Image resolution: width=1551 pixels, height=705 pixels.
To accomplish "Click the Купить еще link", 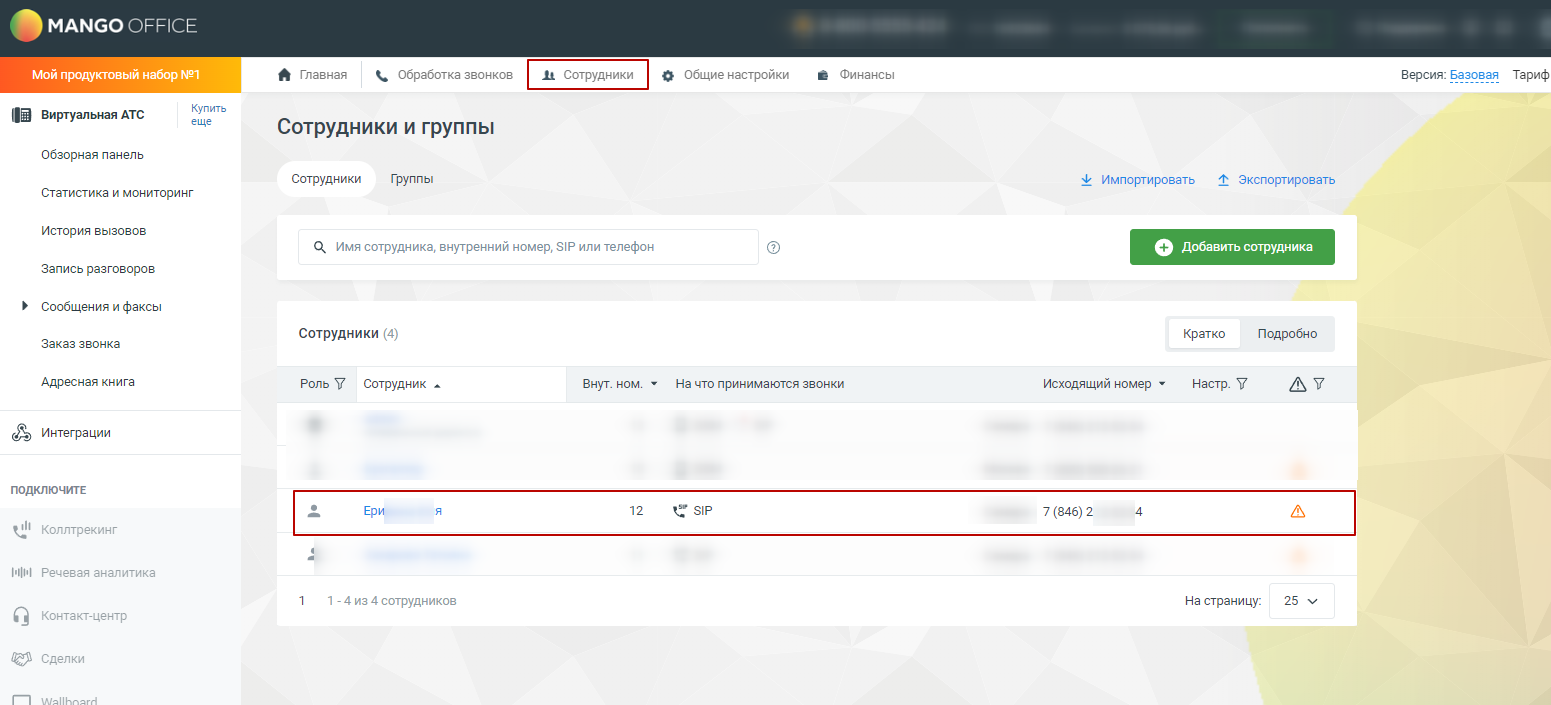I will 208,114.
